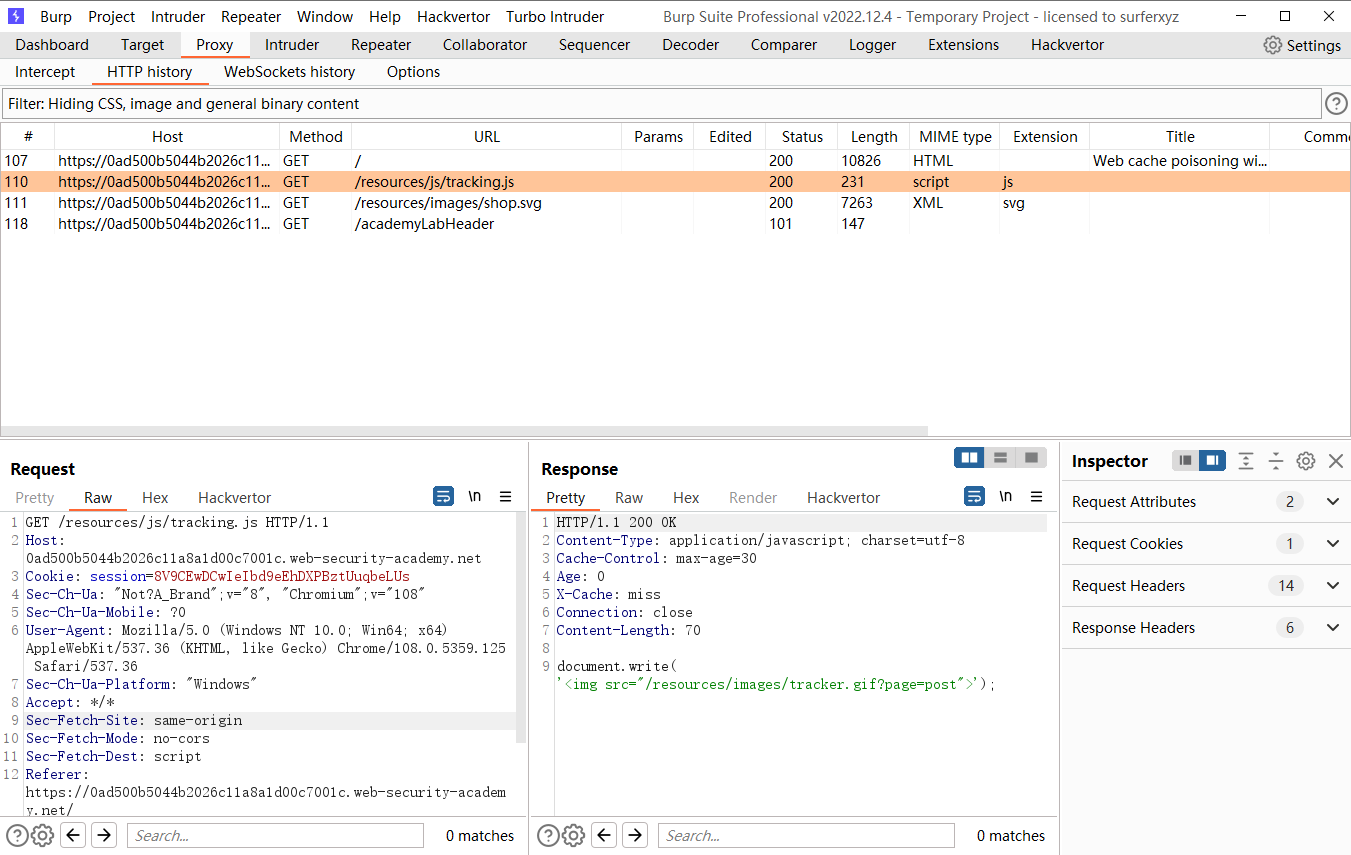
Task: Collapse all Inspector sections icon
Action: pyautogui.click(x=1276, y=461)
